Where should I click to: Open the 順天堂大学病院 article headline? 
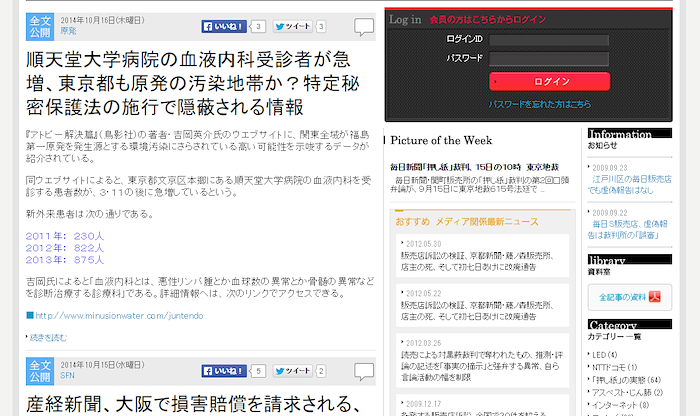point(193,83)
